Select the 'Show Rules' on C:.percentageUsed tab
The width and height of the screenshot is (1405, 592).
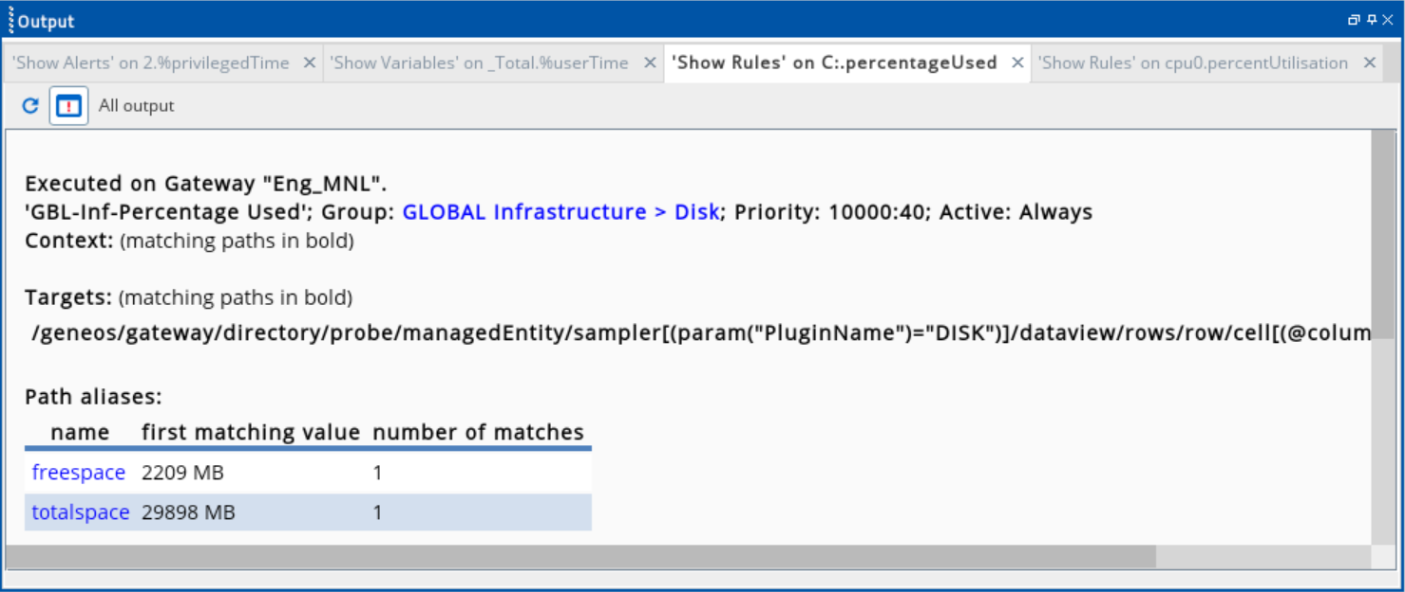click(x=834, y=63)
